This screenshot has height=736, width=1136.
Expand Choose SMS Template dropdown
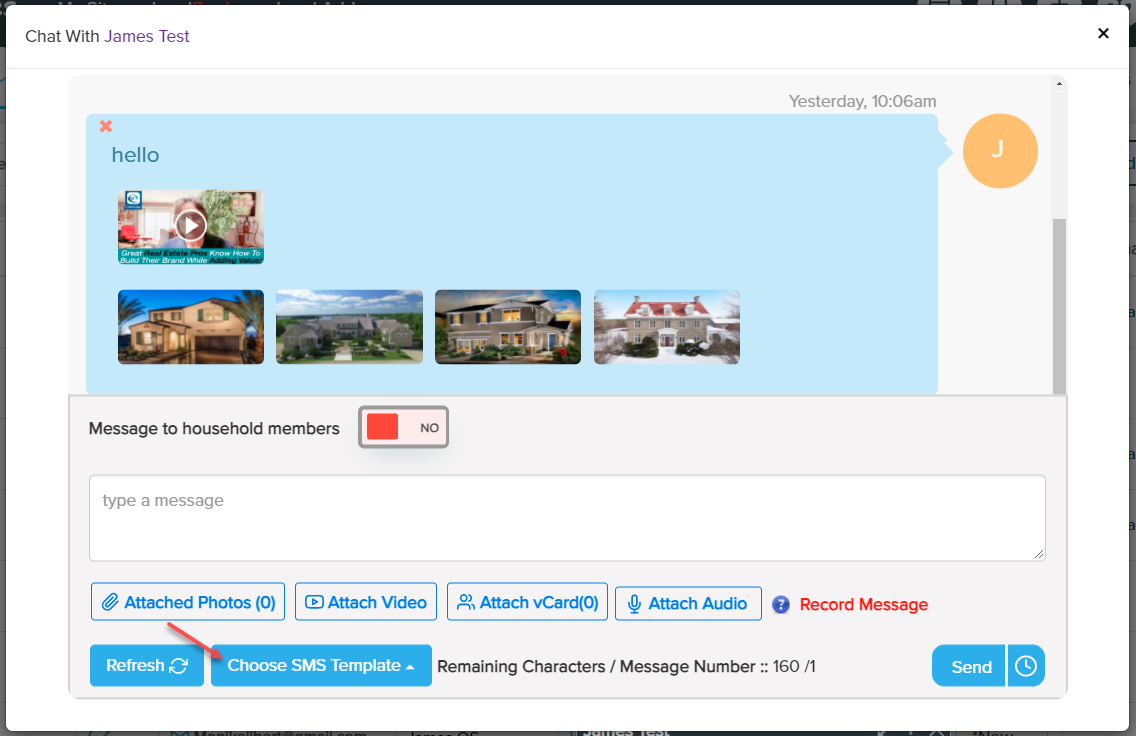click(x=321, y=666)
